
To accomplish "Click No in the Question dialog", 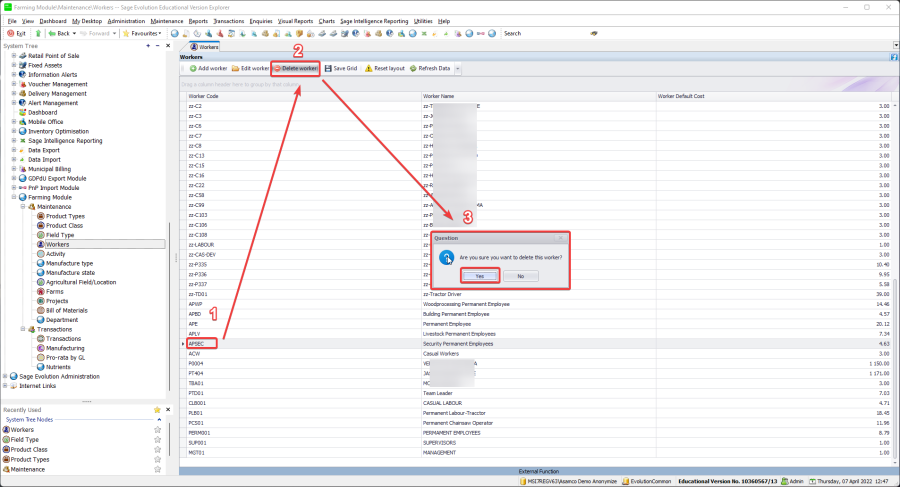I will point(520,275).
